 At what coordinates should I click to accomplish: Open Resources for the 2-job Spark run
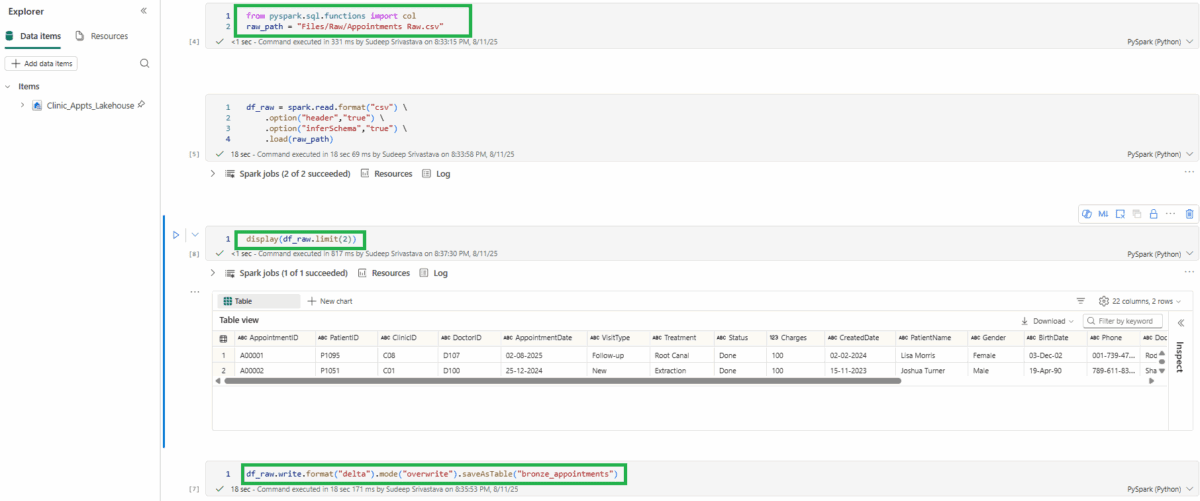pyautogui.click(x=385, y=173)
